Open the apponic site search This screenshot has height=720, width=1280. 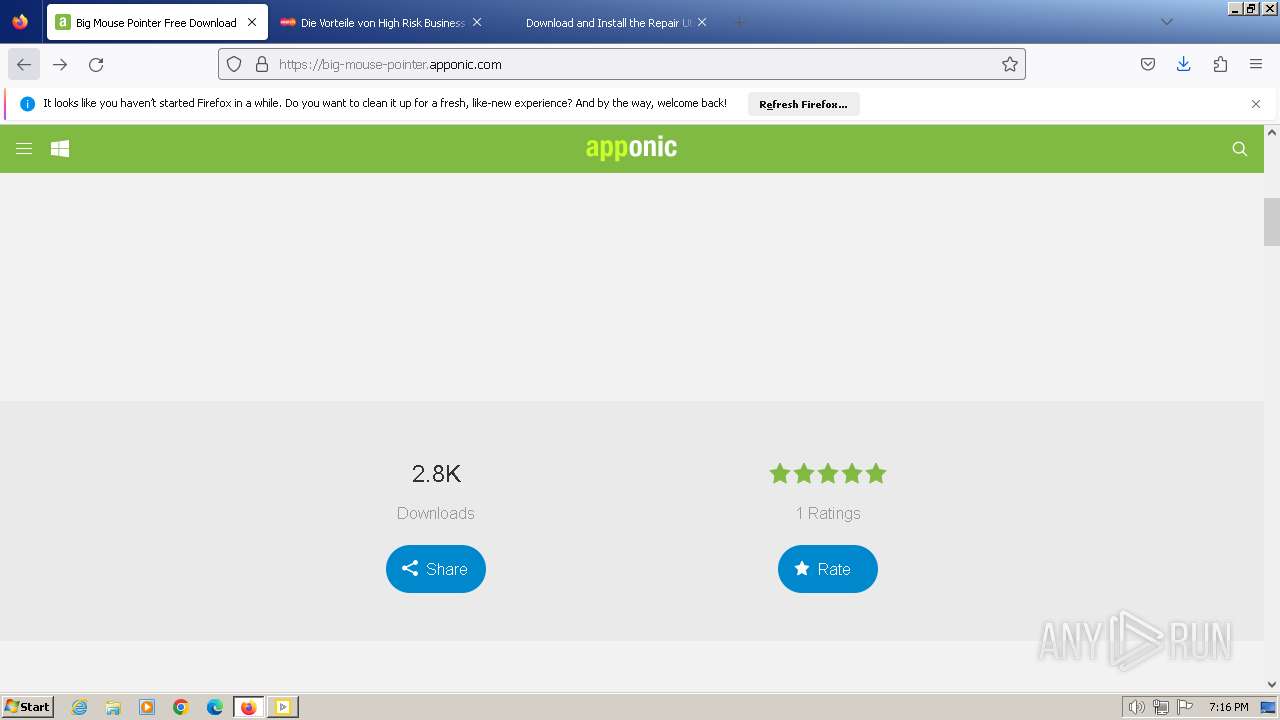1240,149
